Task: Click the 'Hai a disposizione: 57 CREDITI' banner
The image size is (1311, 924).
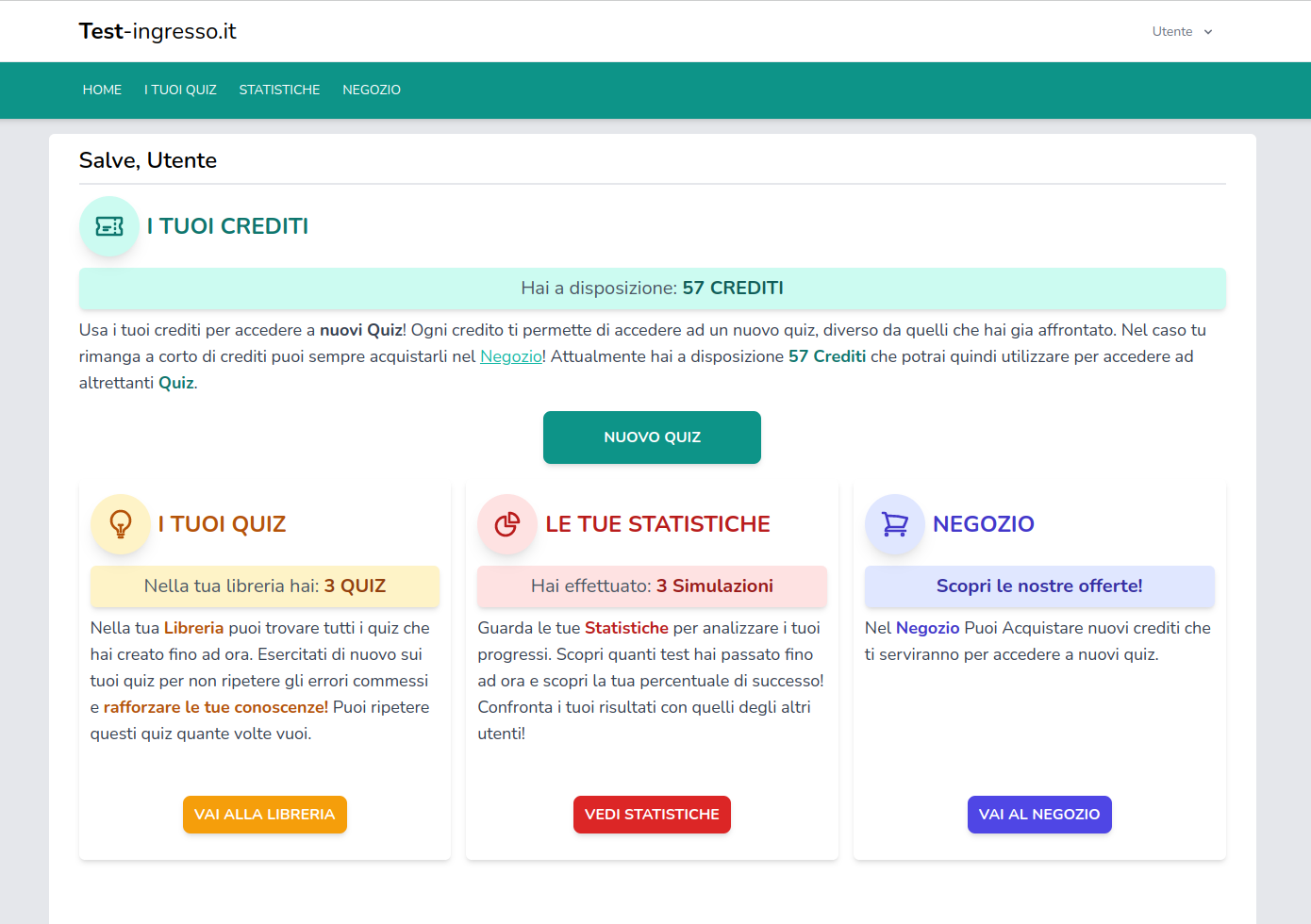Action: click(653, 289)
